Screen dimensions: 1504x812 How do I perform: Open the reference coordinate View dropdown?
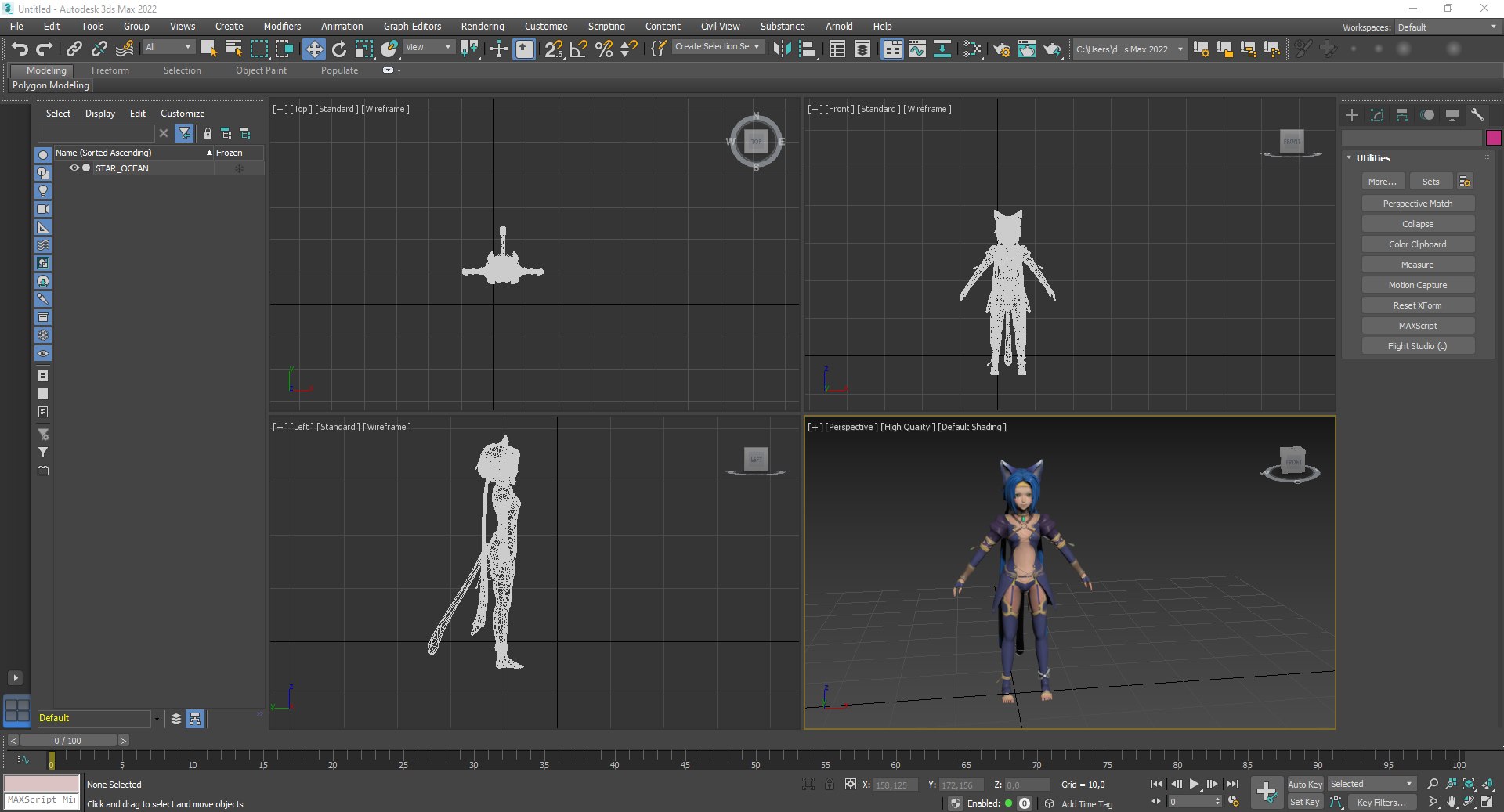[428, 48]
